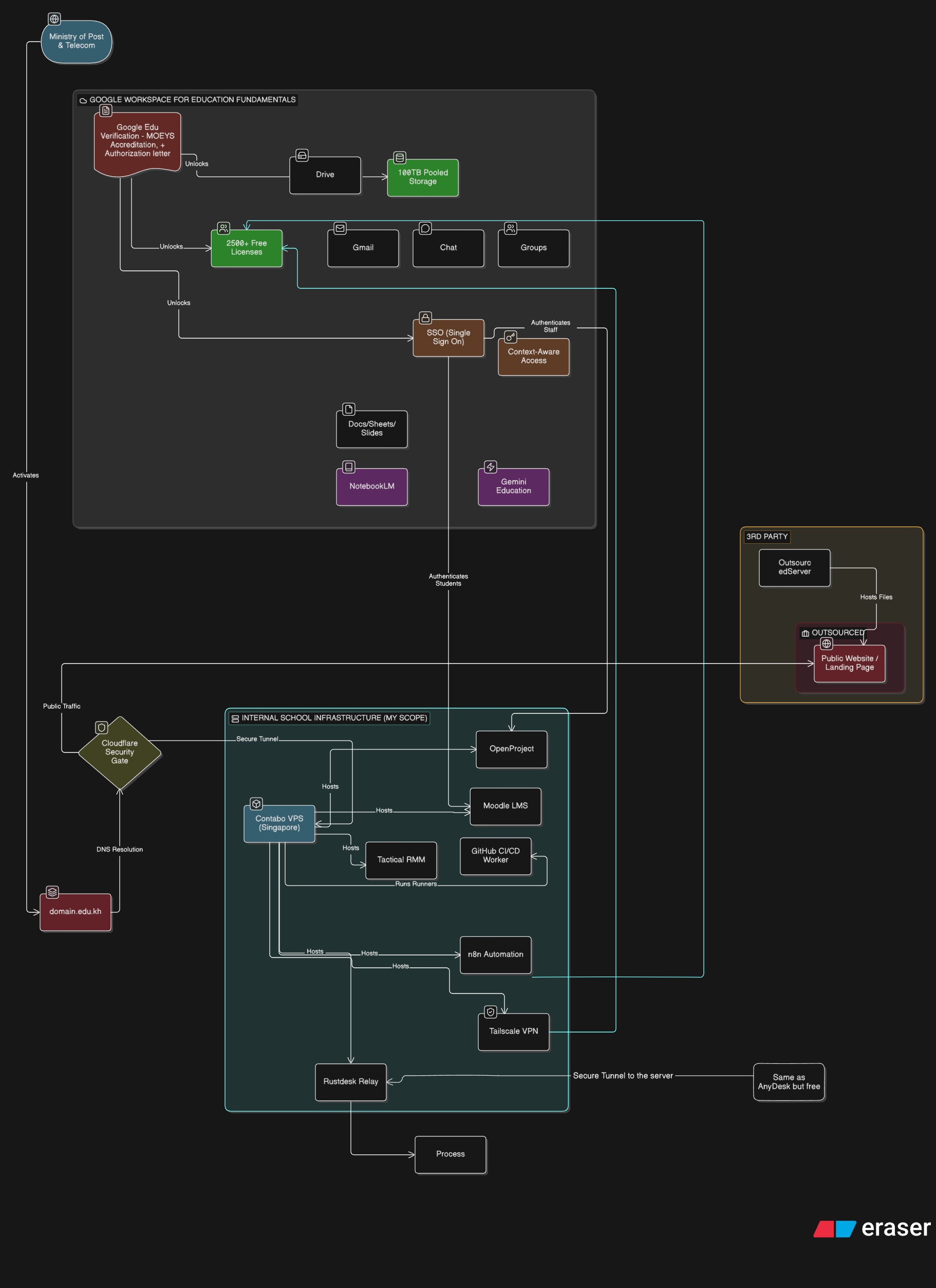Click the INTERNAL SCHOOL INFRASTRUCTURE (MY SCOPE) title
This screenshot has height=1288, width=936.
(334, 719)
